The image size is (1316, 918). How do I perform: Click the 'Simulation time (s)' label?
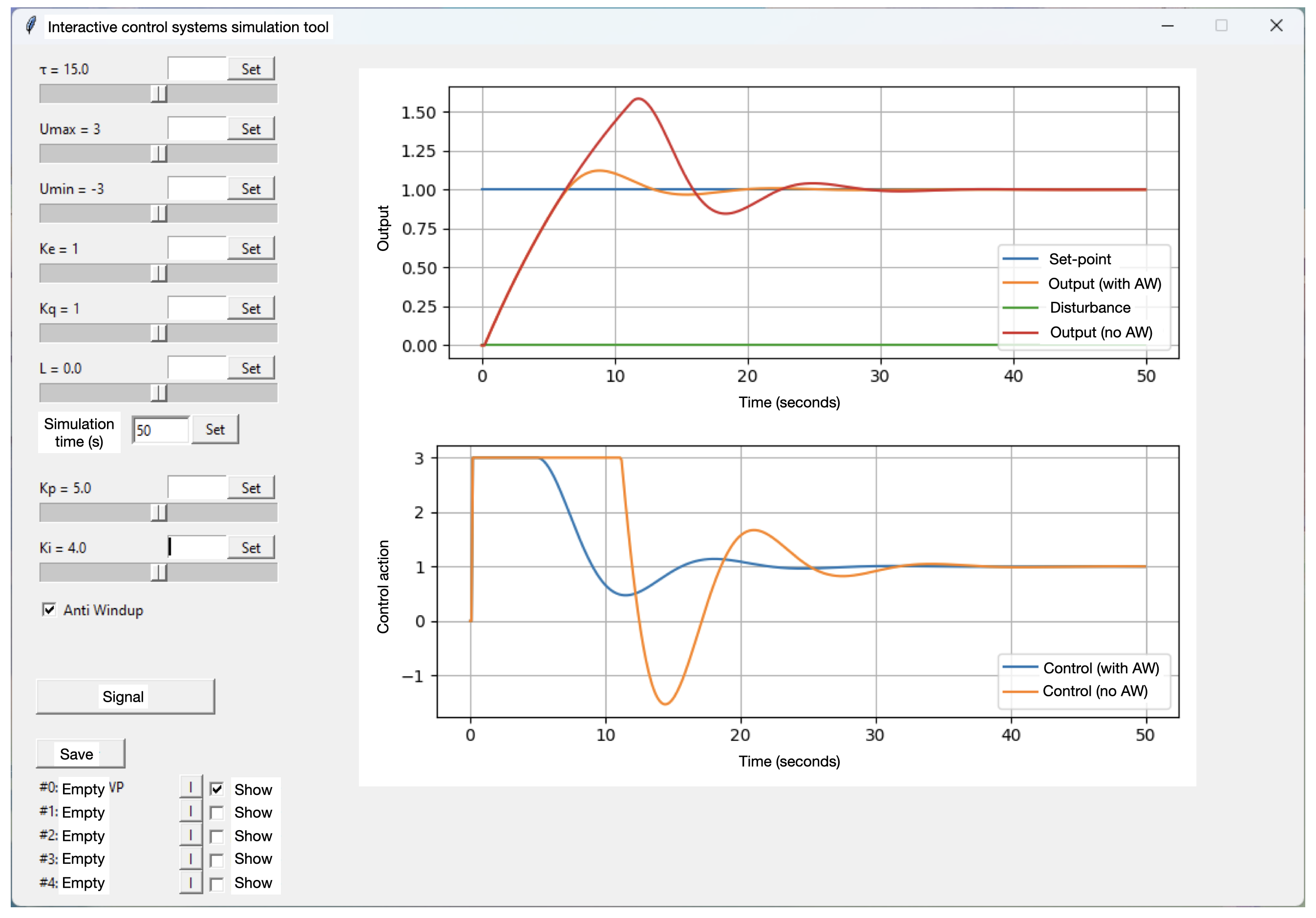coord(79,432)
